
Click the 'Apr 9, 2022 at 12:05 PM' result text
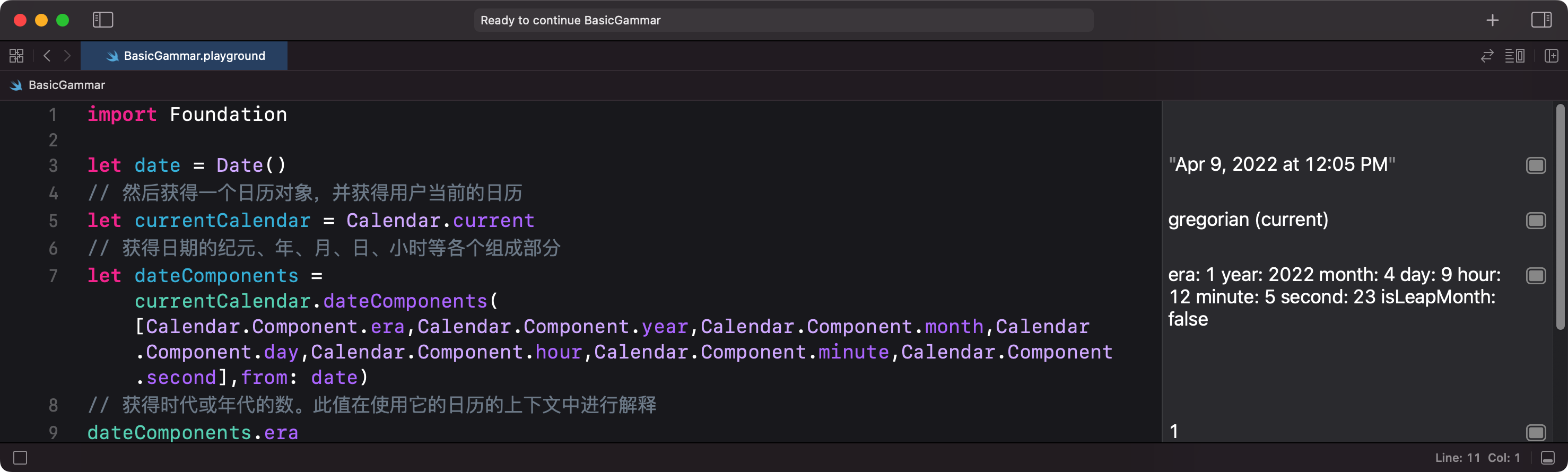coord(1282,165)
